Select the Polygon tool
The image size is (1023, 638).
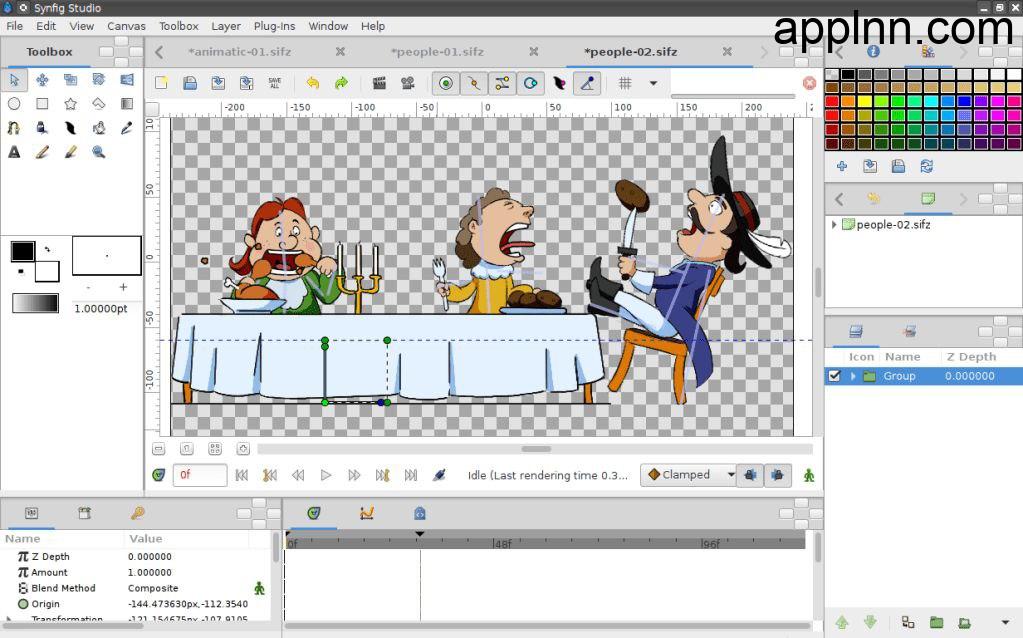[x=99, y=104]
